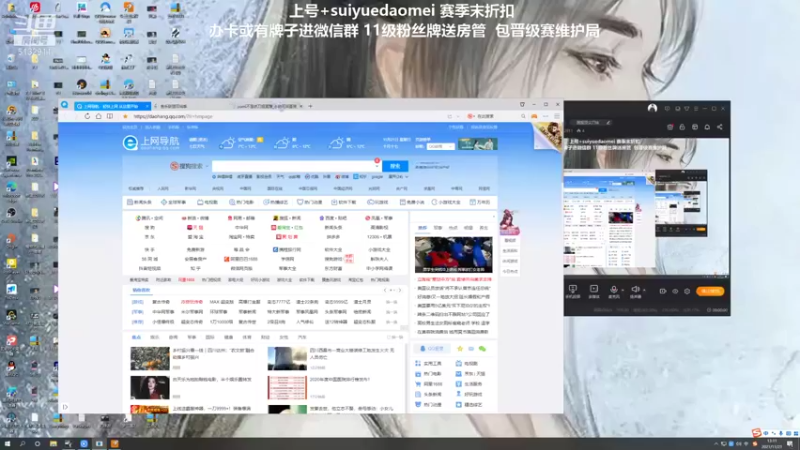Click the bell notification icon in streaming window

[x=707, y=127]
